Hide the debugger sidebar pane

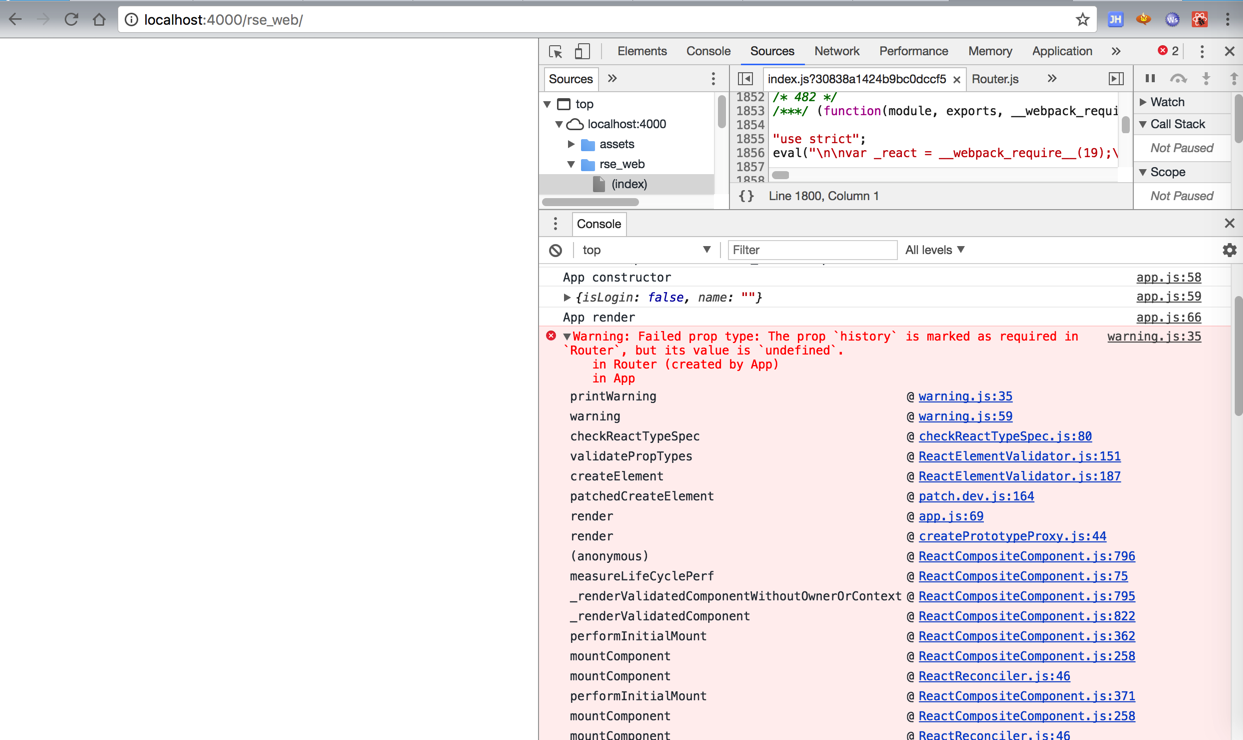1116,79
